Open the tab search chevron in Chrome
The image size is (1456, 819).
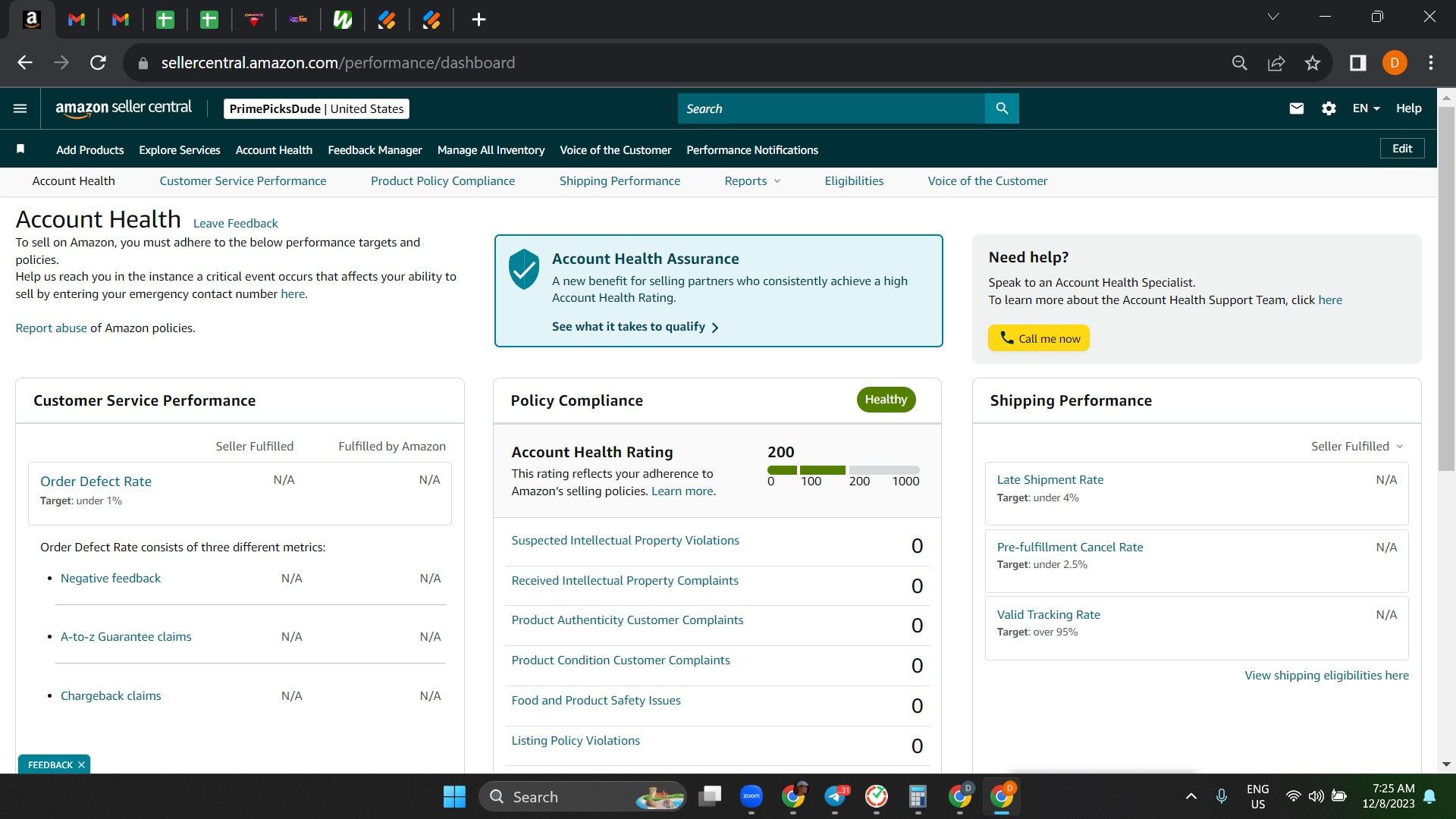click(x=1273, y=17)
